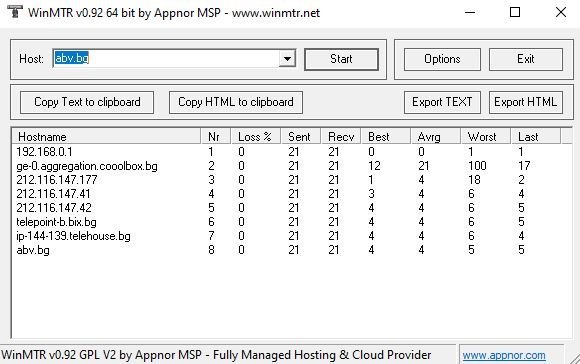Click the Export TEXT button
The image size is (580, 364).
tap(442, 102)
